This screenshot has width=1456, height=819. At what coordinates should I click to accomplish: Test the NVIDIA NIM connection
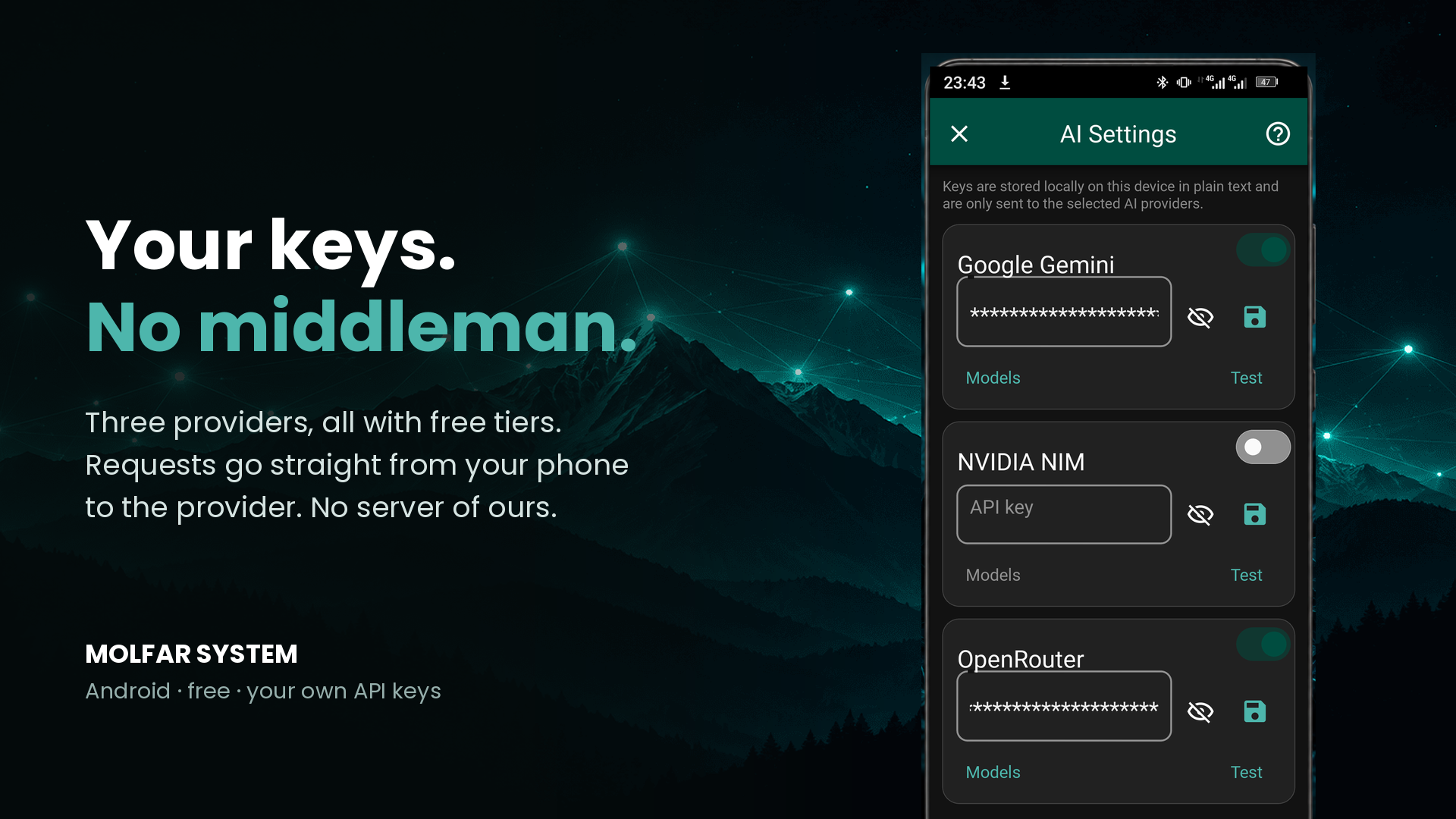(x=1246, y=575)
